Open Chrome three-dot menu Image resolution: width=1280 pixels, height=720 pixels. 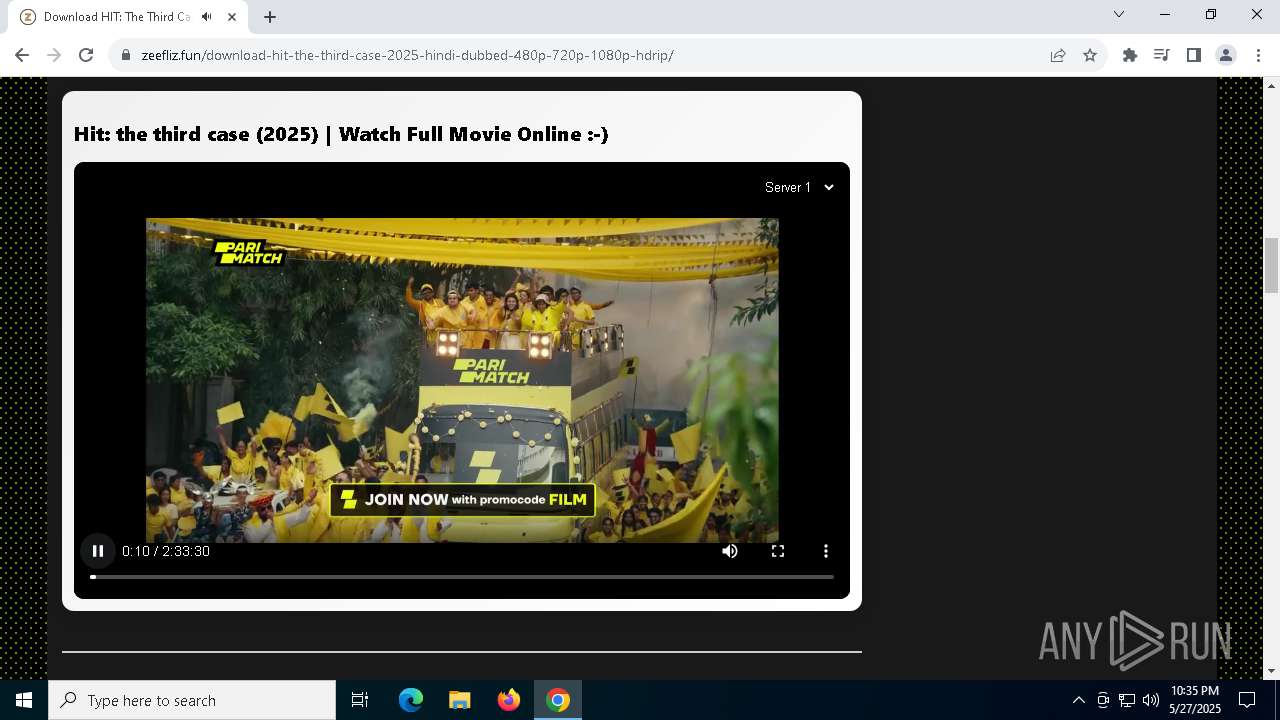(1258, 55)
